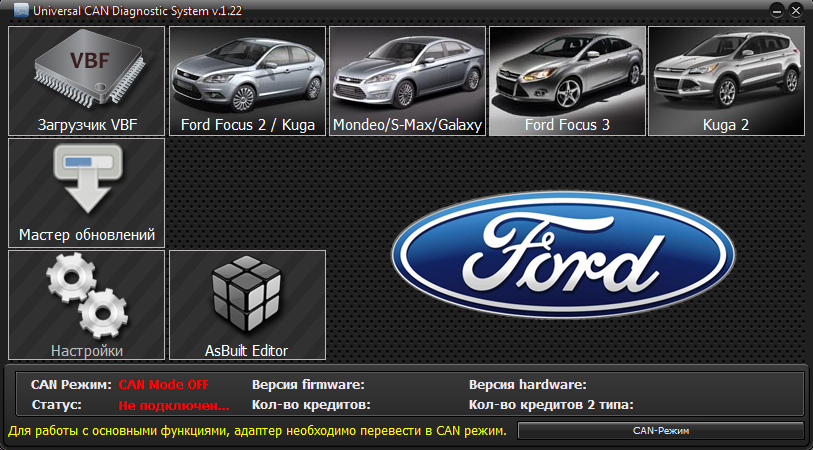813x450 pixels.
Task: Click the yellow CAN mode hint message
Action: click(257, 430)
